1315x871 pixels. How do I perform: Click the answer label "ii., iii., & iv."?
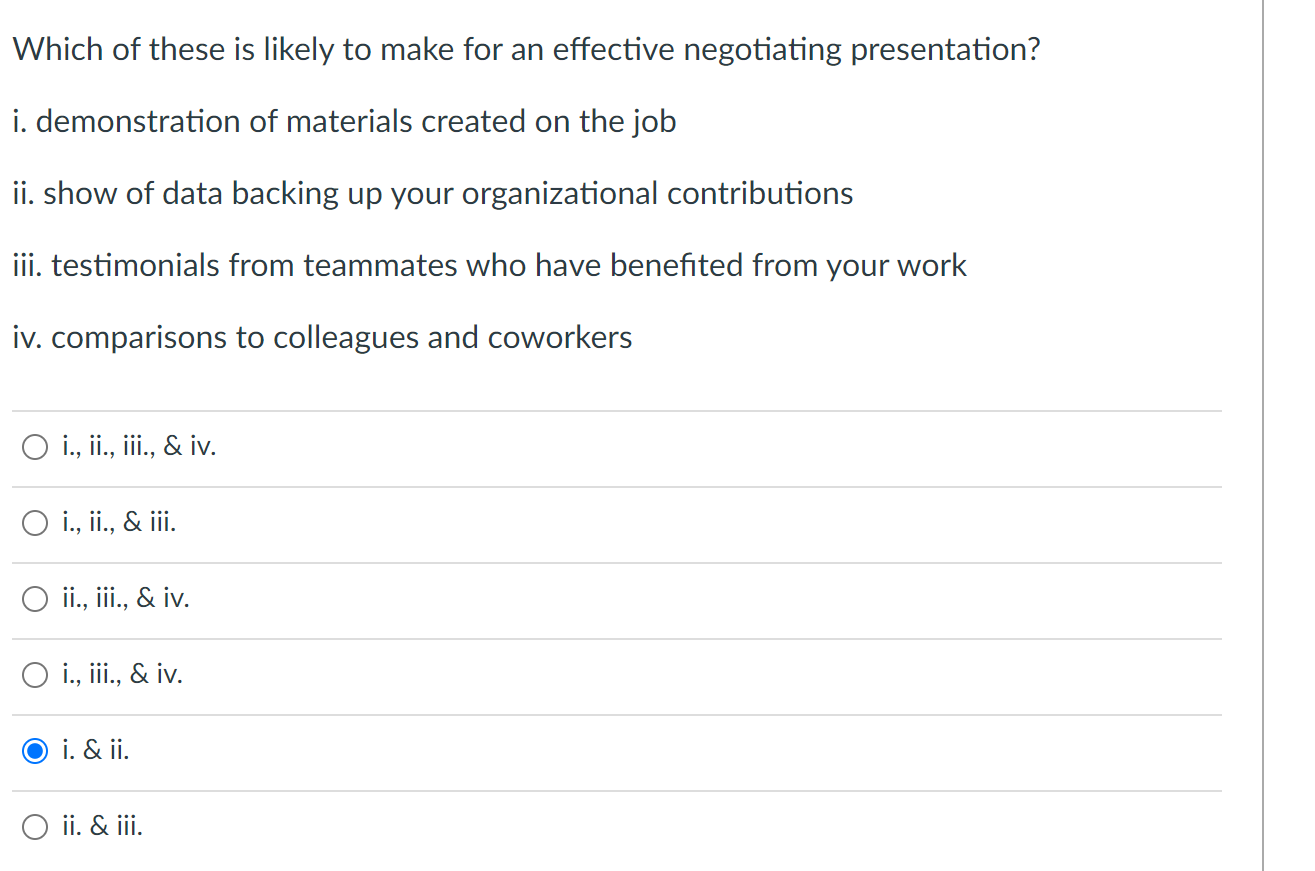point(125,598)
